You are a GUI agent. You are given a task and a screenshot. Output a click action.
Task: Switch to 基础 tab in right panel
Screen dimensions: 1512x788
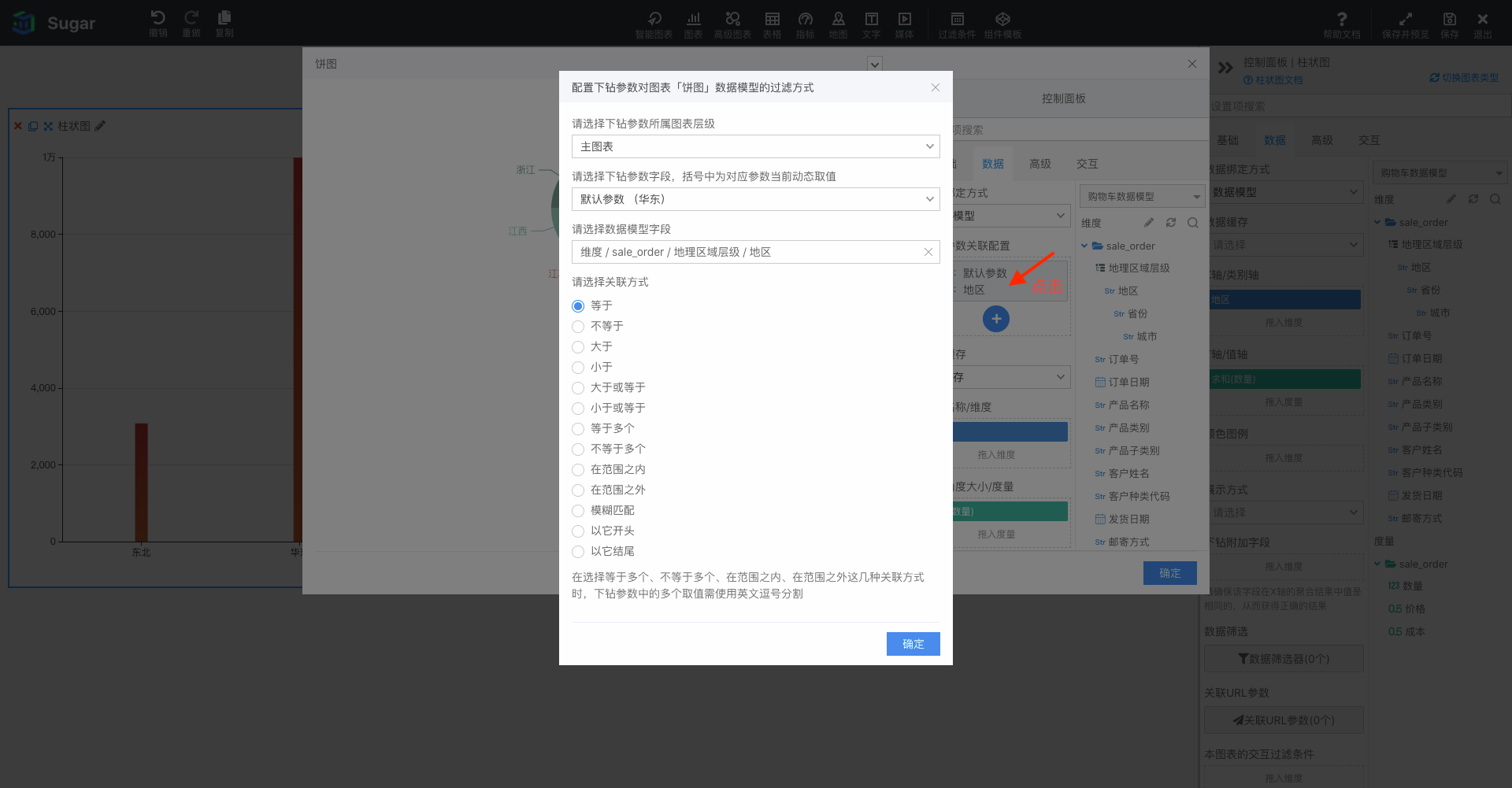[1228, 140]
